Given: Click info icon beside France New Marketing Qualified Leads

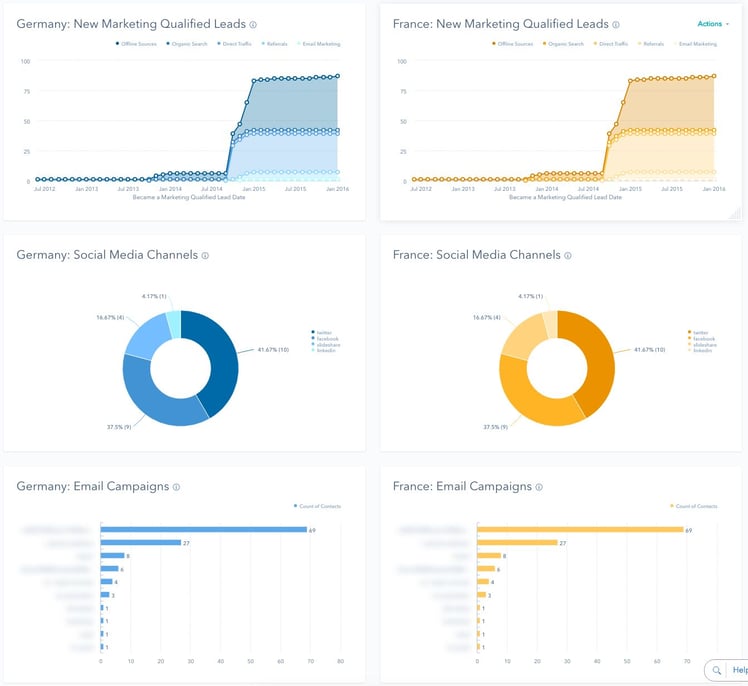Looking at the screenshot, I should click(616, 25).
